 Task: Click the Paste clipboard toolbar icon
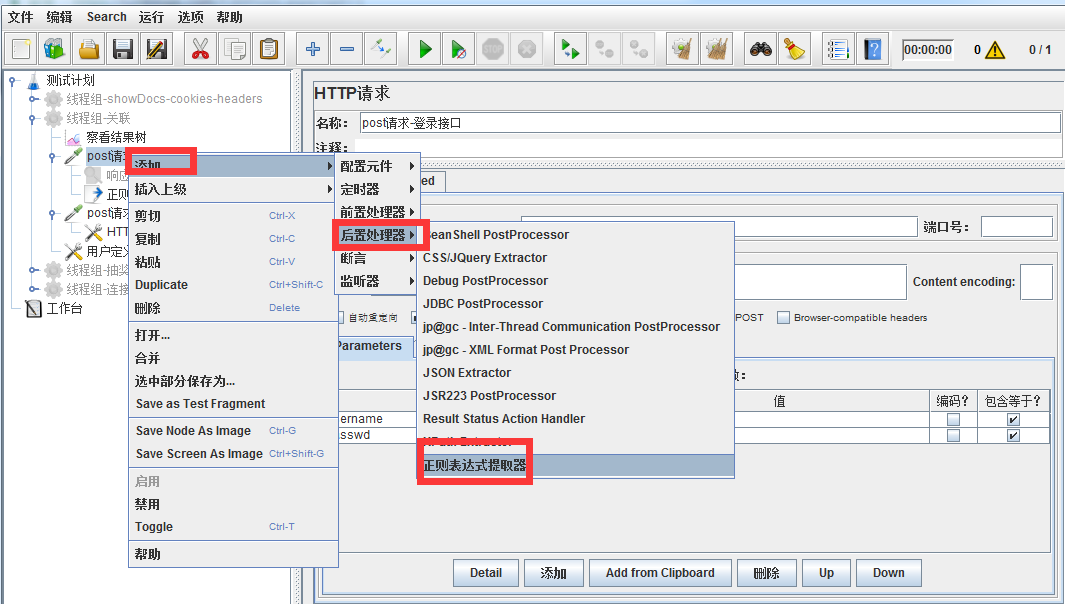[x=269, y=49]
